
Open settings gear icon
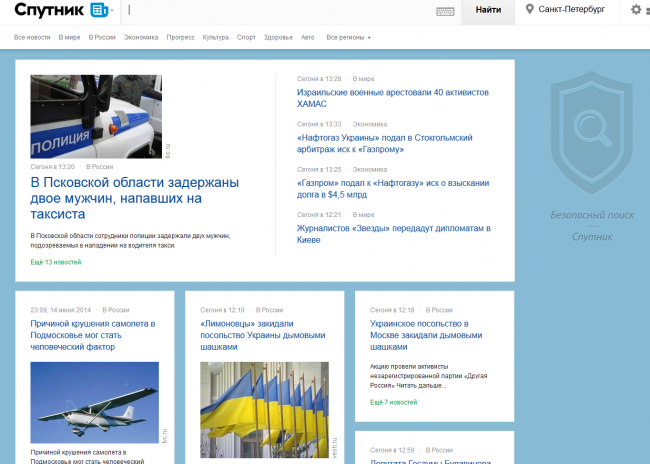(636, 9)
